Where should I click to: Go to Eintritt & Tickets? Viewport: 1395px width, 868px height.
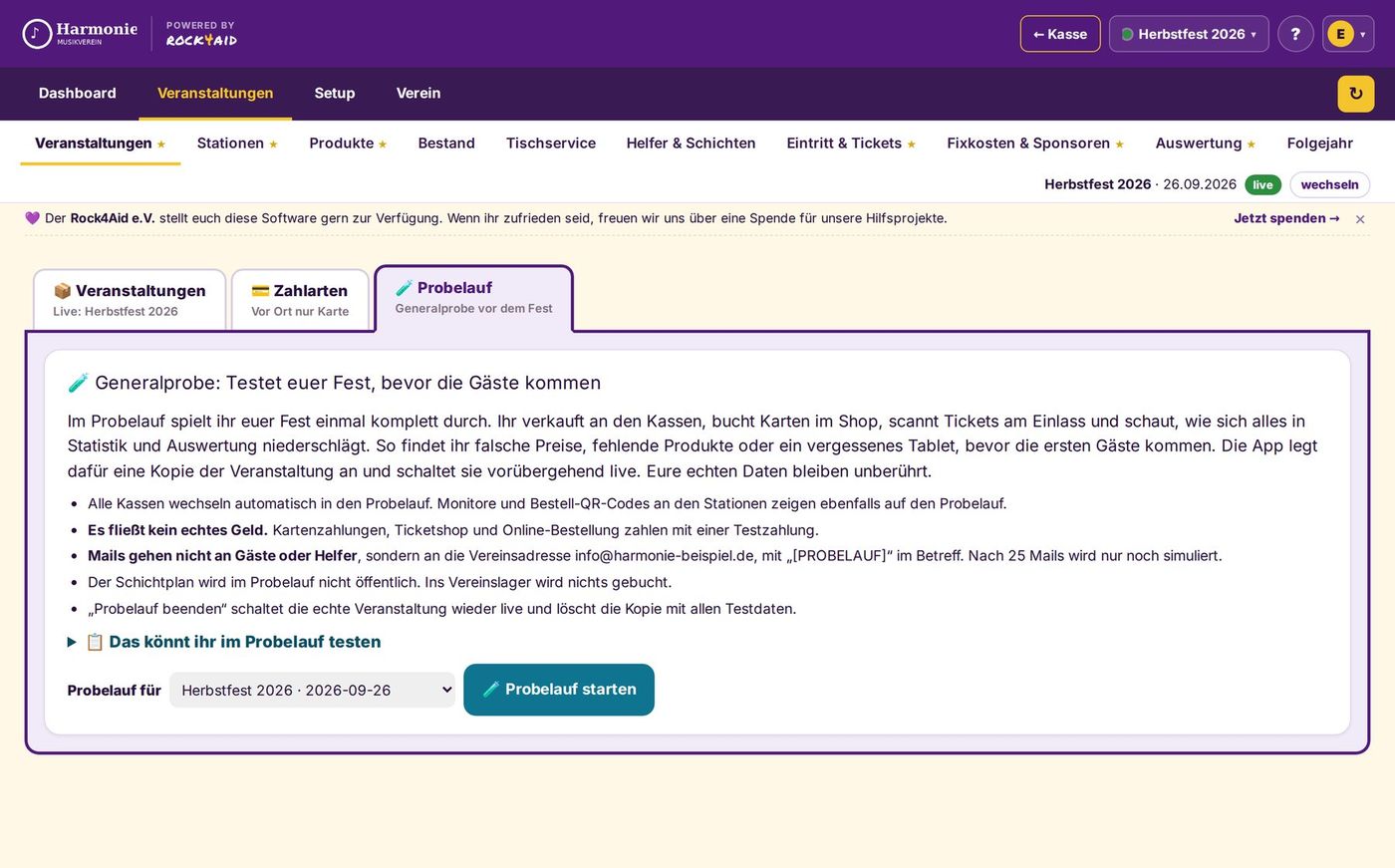pos(851,143)
